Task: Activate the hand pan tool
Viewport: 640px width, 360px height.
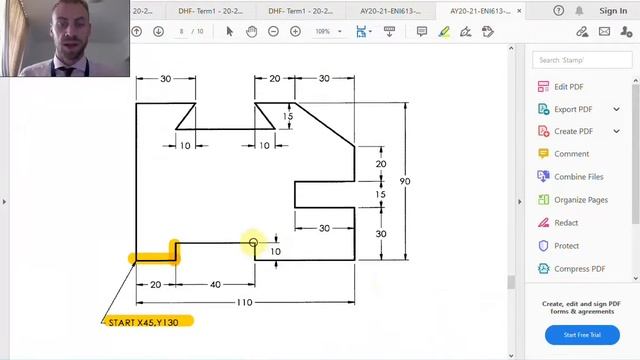Action: [x=251, y=31]
